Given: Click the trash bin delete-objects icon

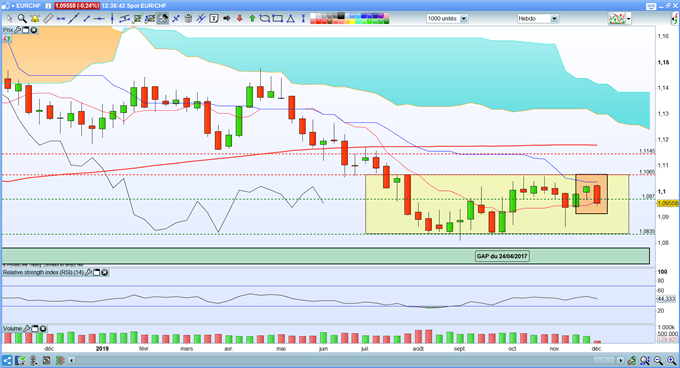Looking at the screenshot, I should click(189, 18).
